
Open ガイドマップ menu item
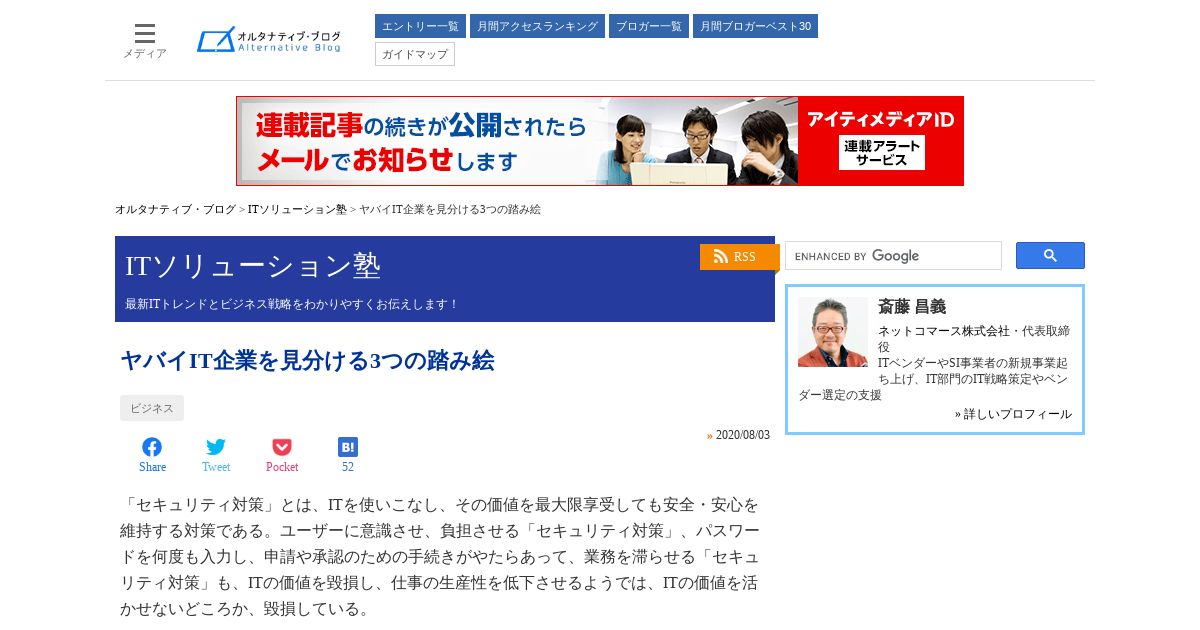[x=415, y=54]
